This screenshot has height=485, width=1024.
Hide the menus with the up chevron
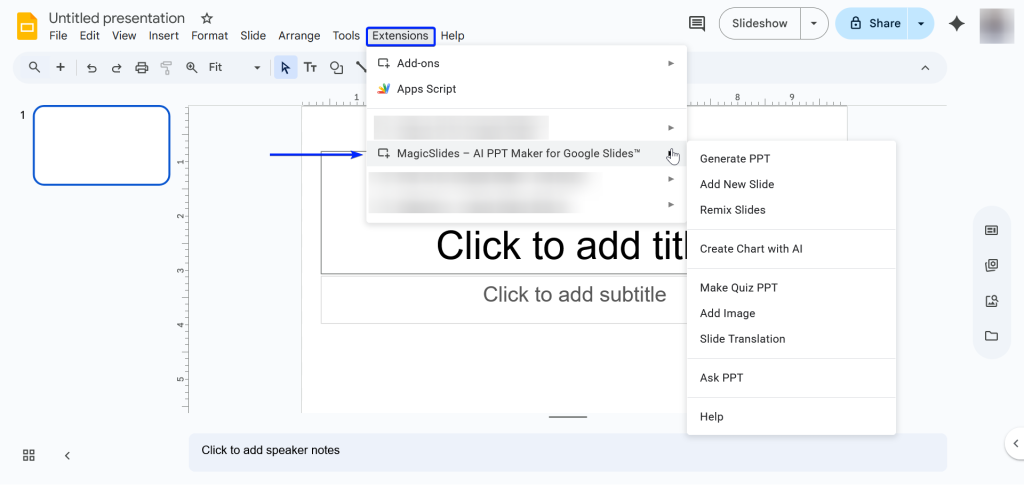(x=925, y=68)
